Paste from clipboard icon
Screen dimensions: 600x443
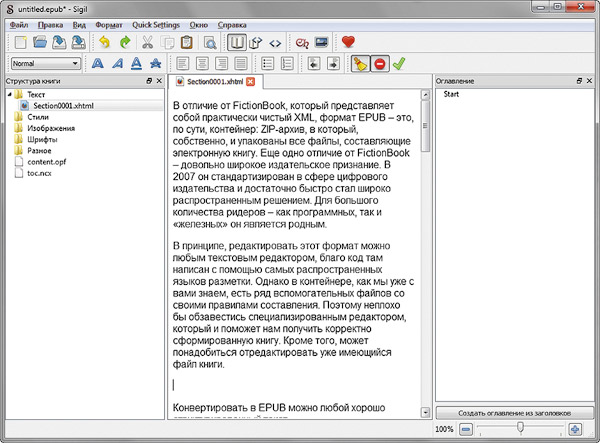pyautogui.click(x=187, y=42)
